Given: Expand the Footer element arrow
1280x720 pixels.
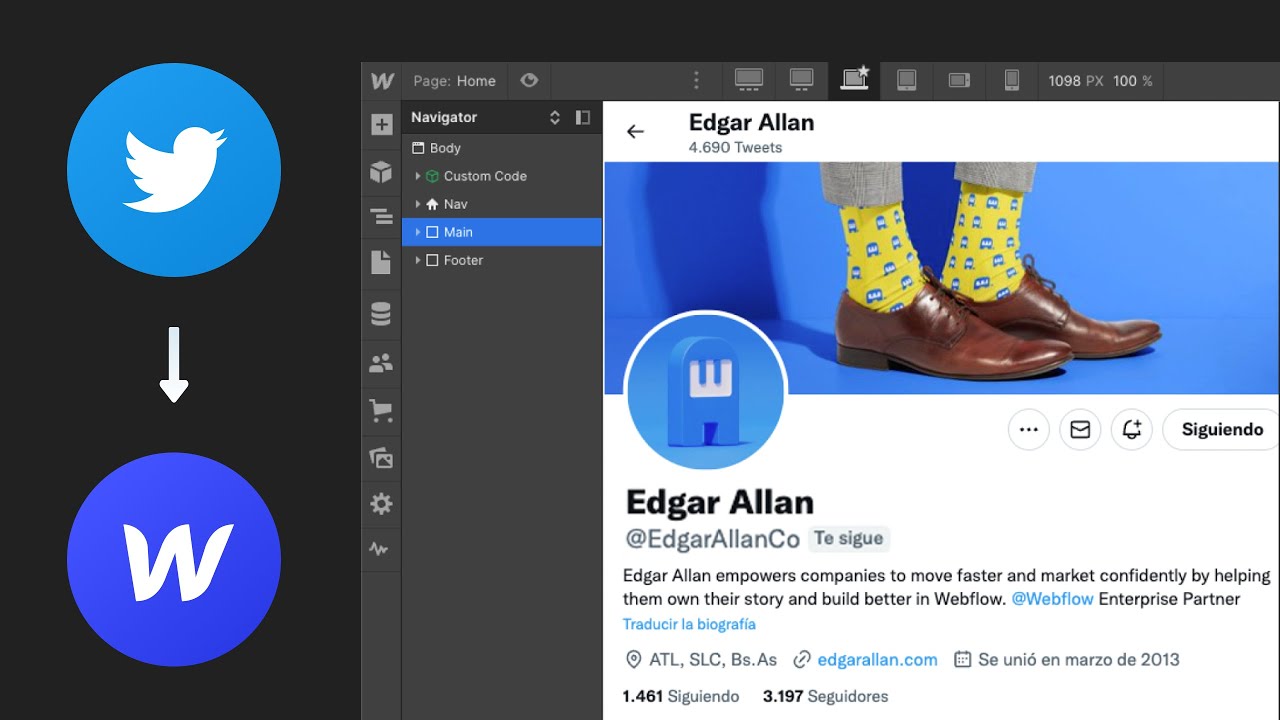Looking at the screenshot, I should [x=418, y=260].
